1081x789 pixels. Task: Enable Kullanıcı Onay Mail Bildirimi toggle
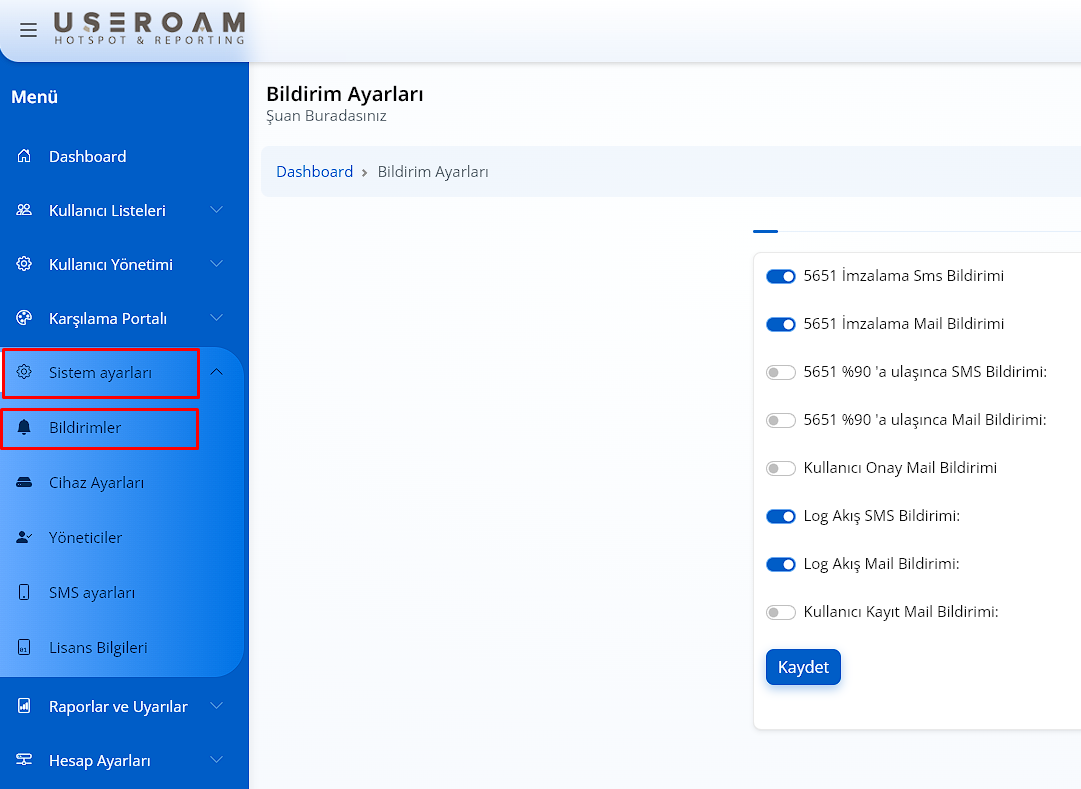(x=780, y=468)
